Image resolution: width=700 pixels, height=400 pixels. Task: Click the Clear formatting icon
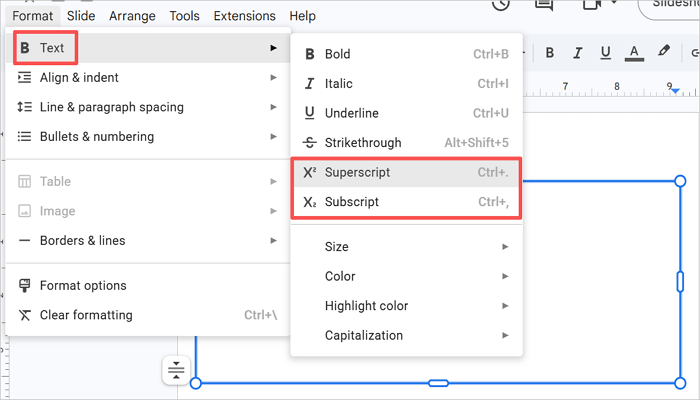tap(25, 315)
